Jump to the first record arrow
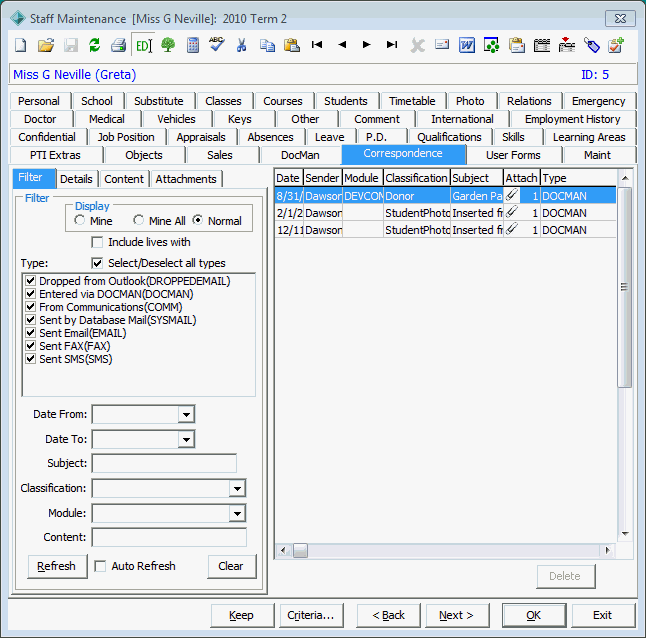Screen dimensions: 646x638 click(317, 44)
